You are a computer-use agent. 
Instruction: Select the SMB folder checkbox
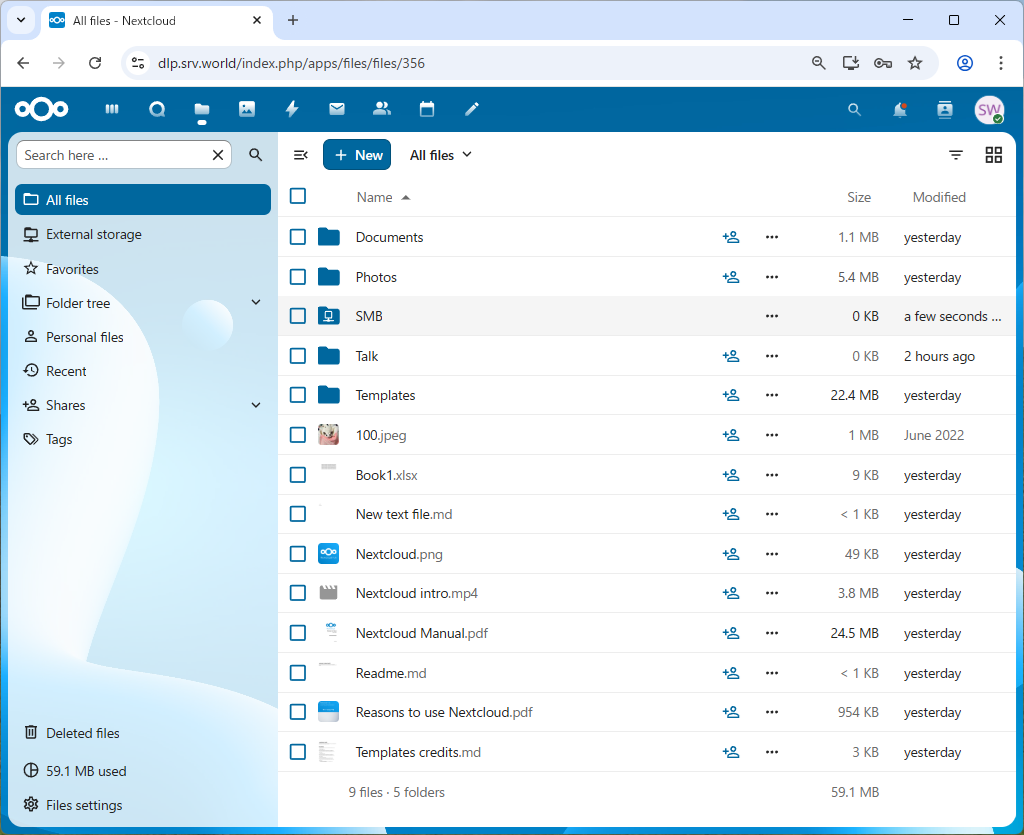[298, 316]
